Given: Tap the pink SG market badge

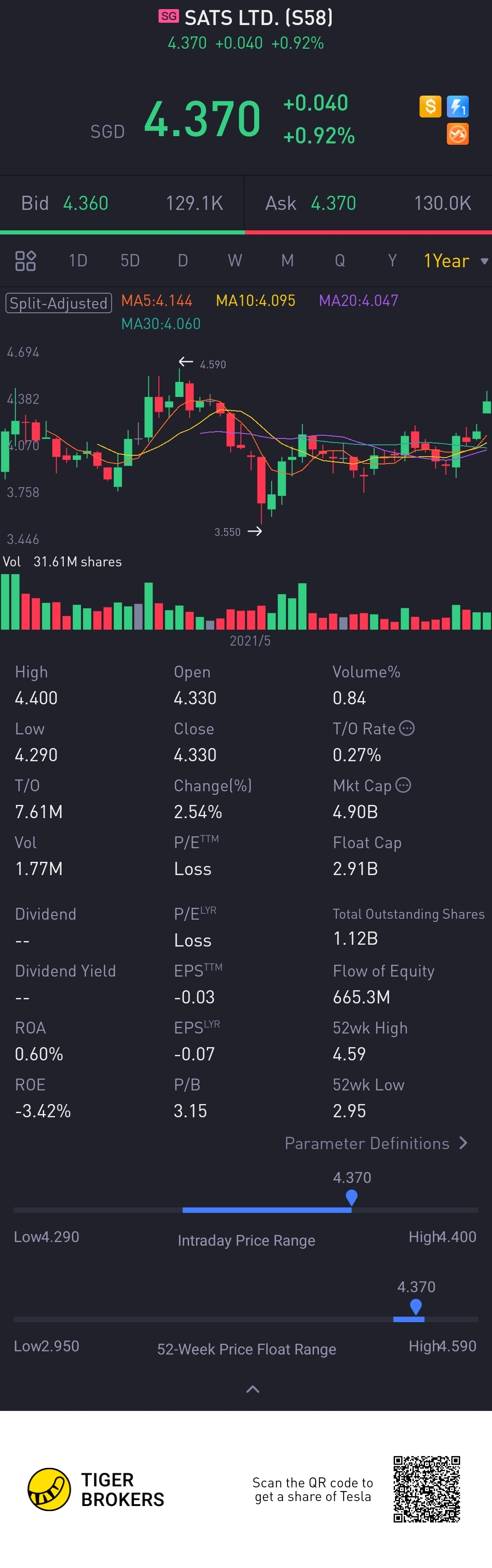Looking at the screenshot, I should point(169,16).
